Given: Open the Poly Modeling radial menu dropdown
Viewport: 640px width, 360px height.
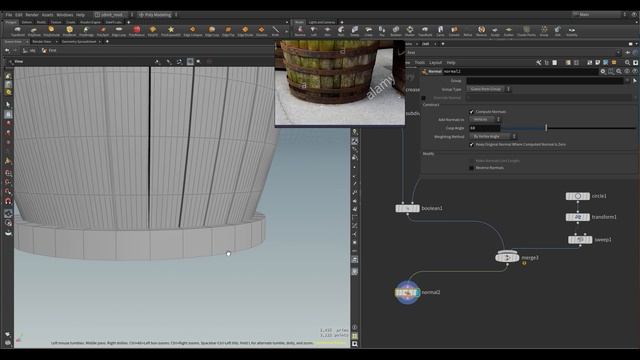Looking at the screenshot, I should (158, 15).
